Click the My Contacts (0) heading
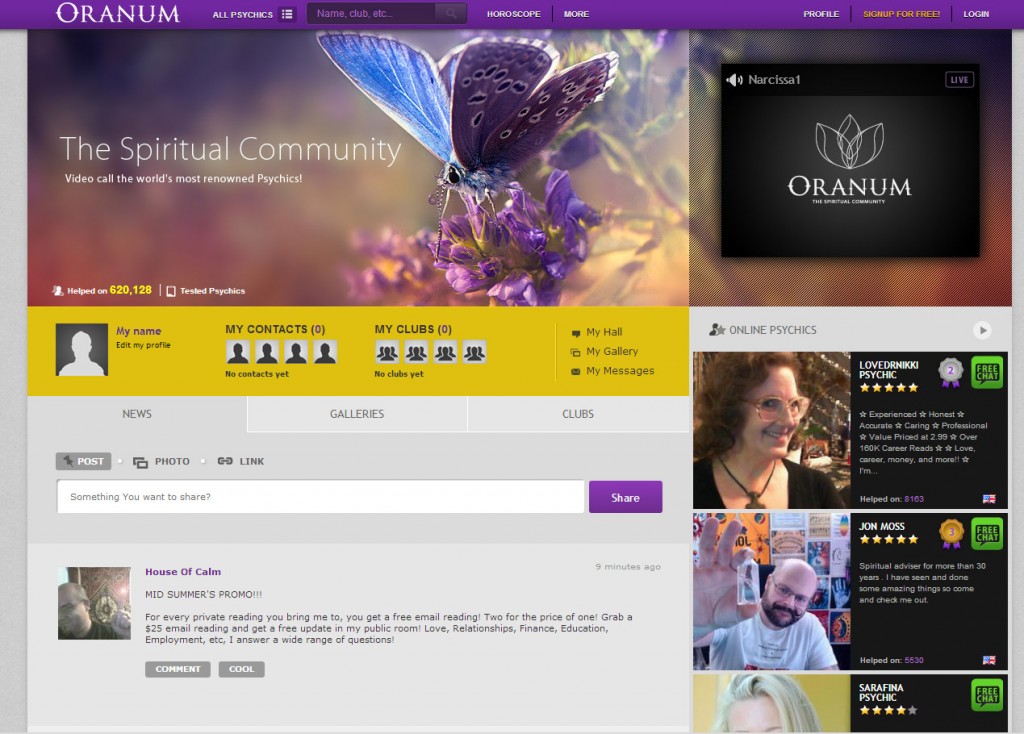Viewport: 1024px width, 734px height. point(275,329)
